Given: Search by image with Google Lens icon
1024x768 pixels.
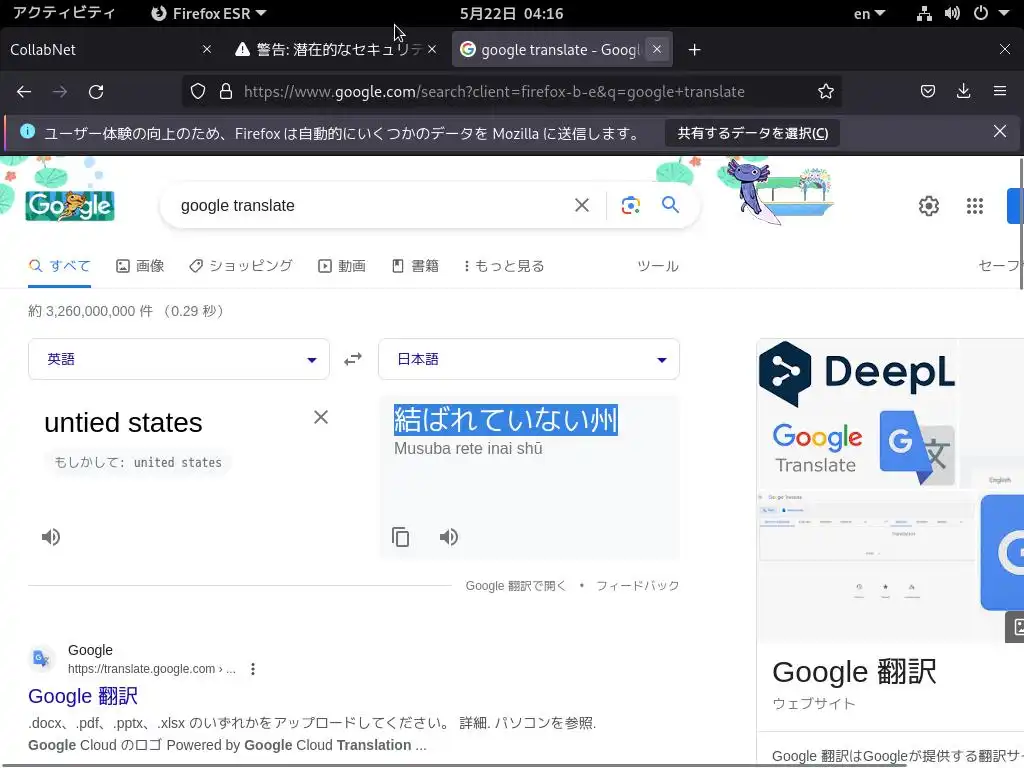Looking at the screenshot, I should coord(630,205).
